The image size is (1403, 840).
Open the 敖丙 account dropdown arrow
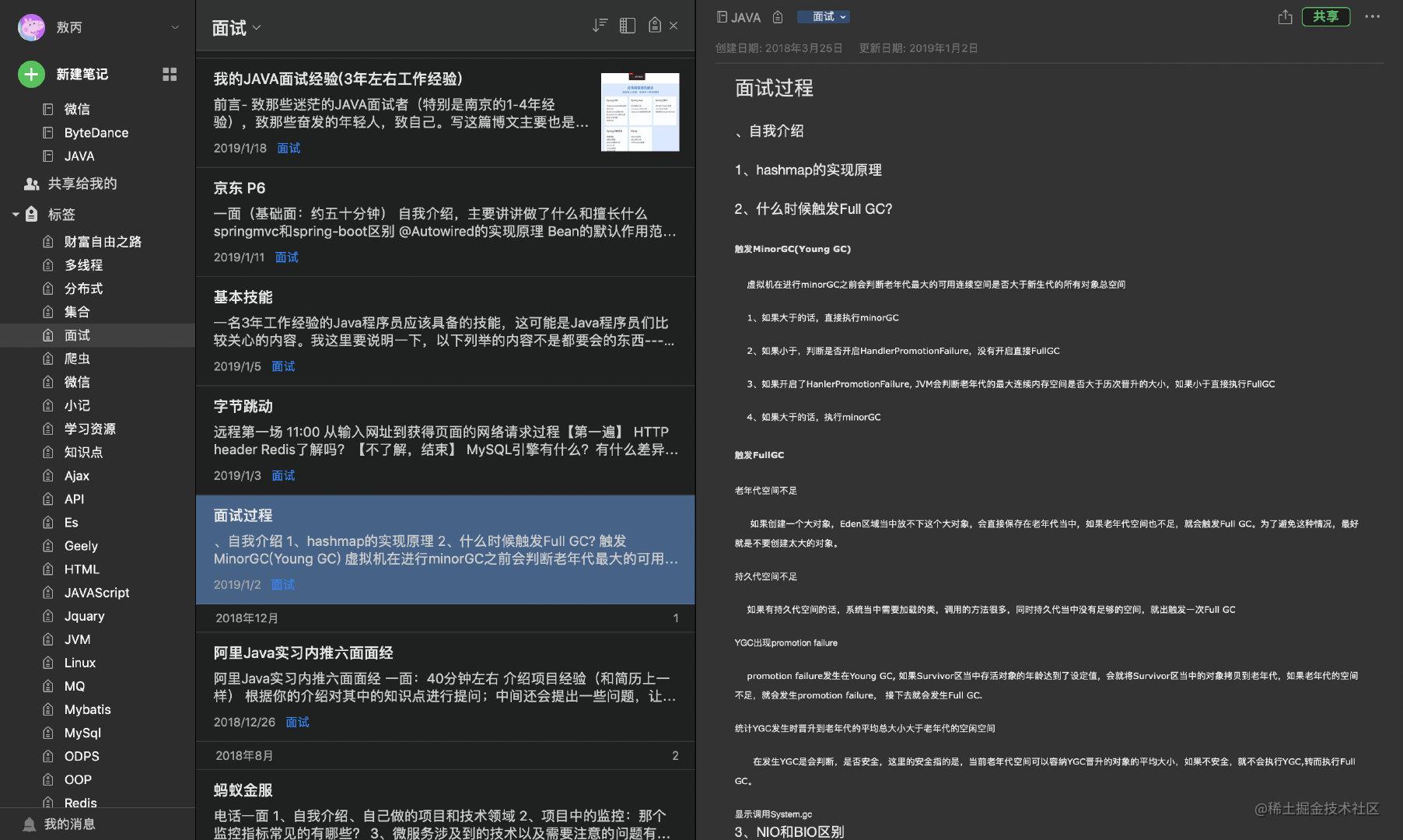tap(175, 27)
